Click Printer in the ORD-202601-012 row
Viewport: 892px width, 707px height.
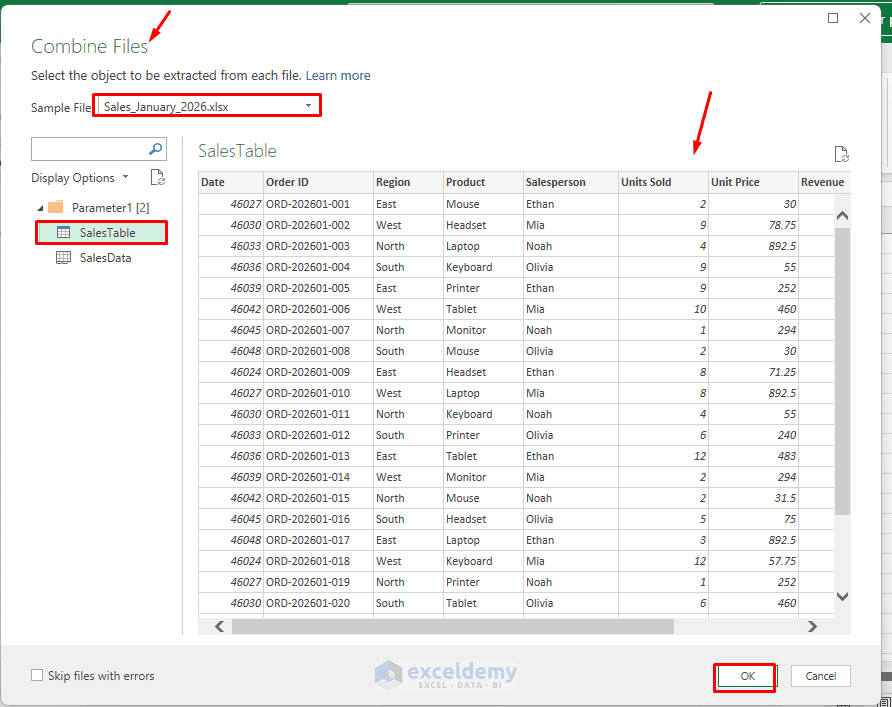(483, 435)
